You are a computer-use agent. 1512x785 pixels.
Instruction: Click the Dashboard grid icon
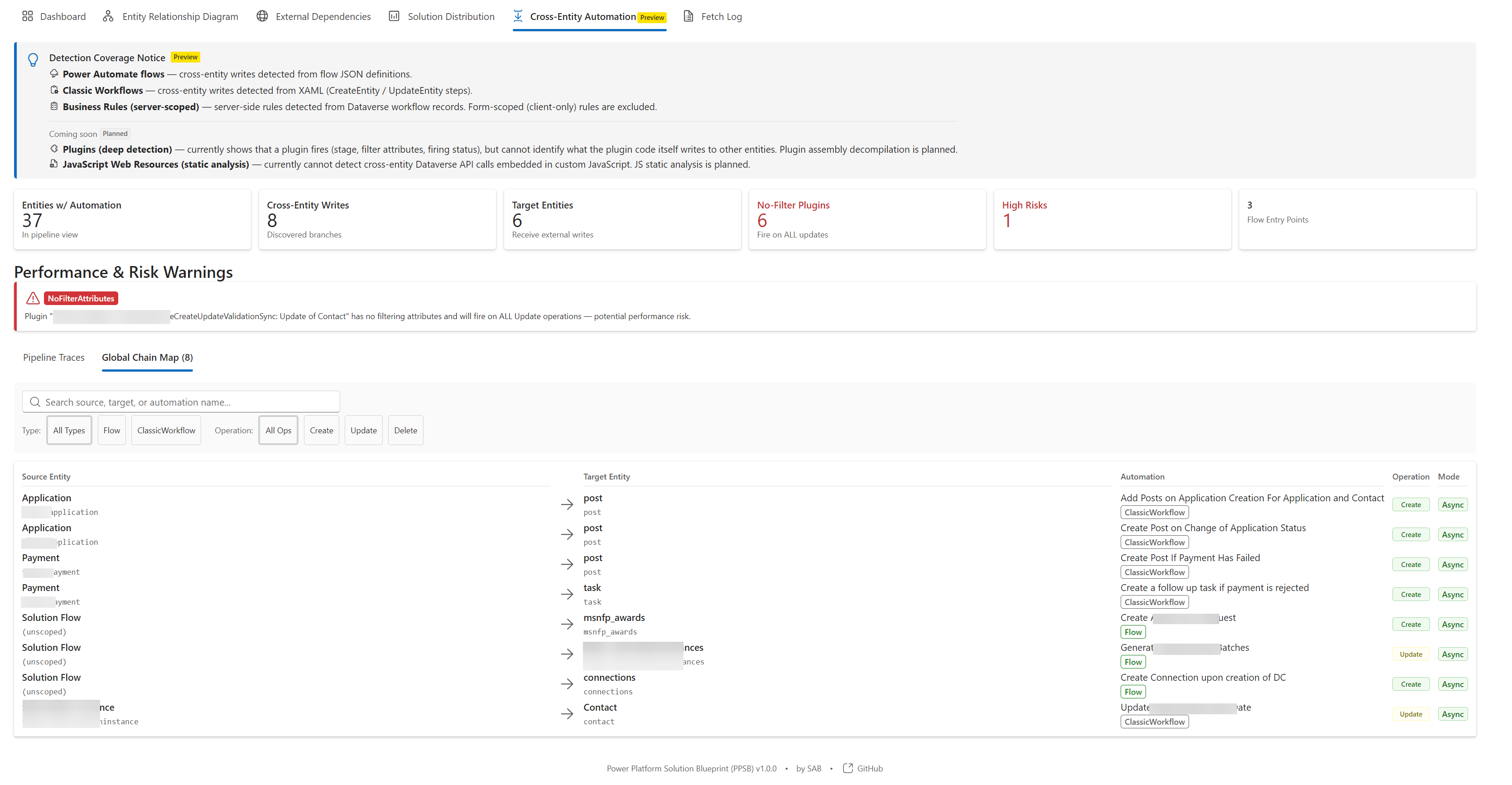pyautogui.click(x=27, y=16)
